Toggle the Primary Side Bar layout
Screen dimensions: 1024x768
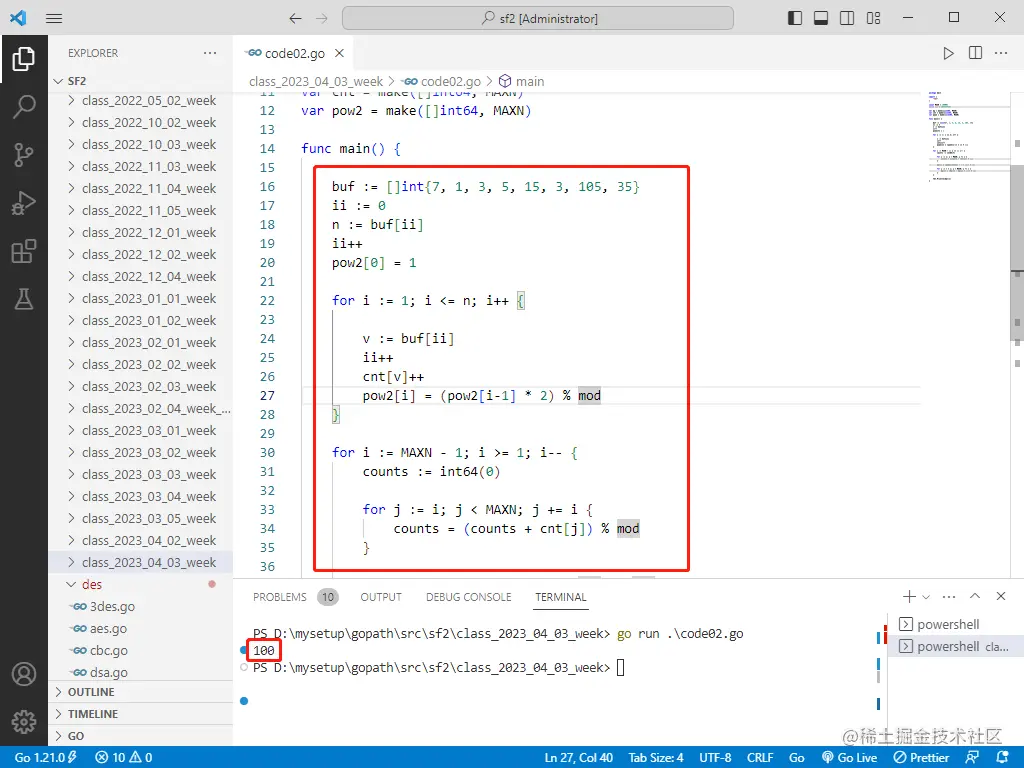(795, 18)
